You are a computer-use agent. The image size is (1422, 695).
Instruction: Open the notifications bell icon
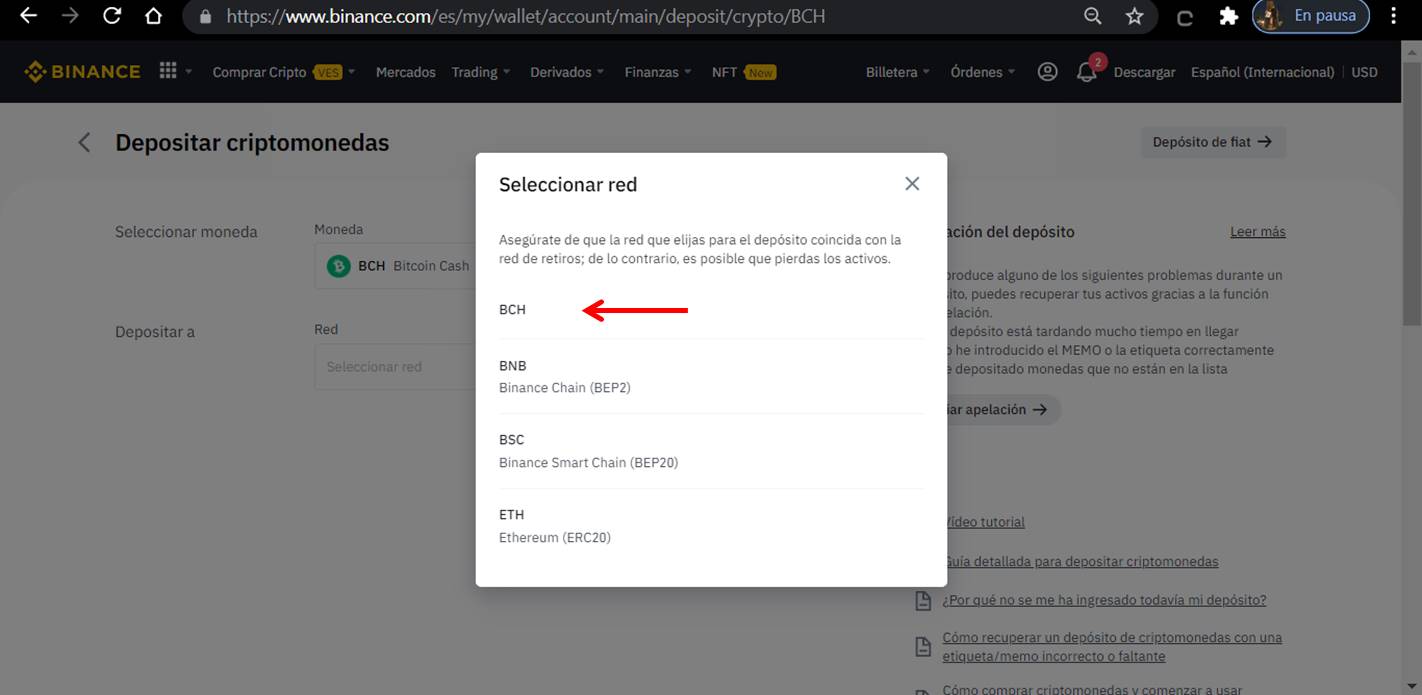tap(1087, 72)
